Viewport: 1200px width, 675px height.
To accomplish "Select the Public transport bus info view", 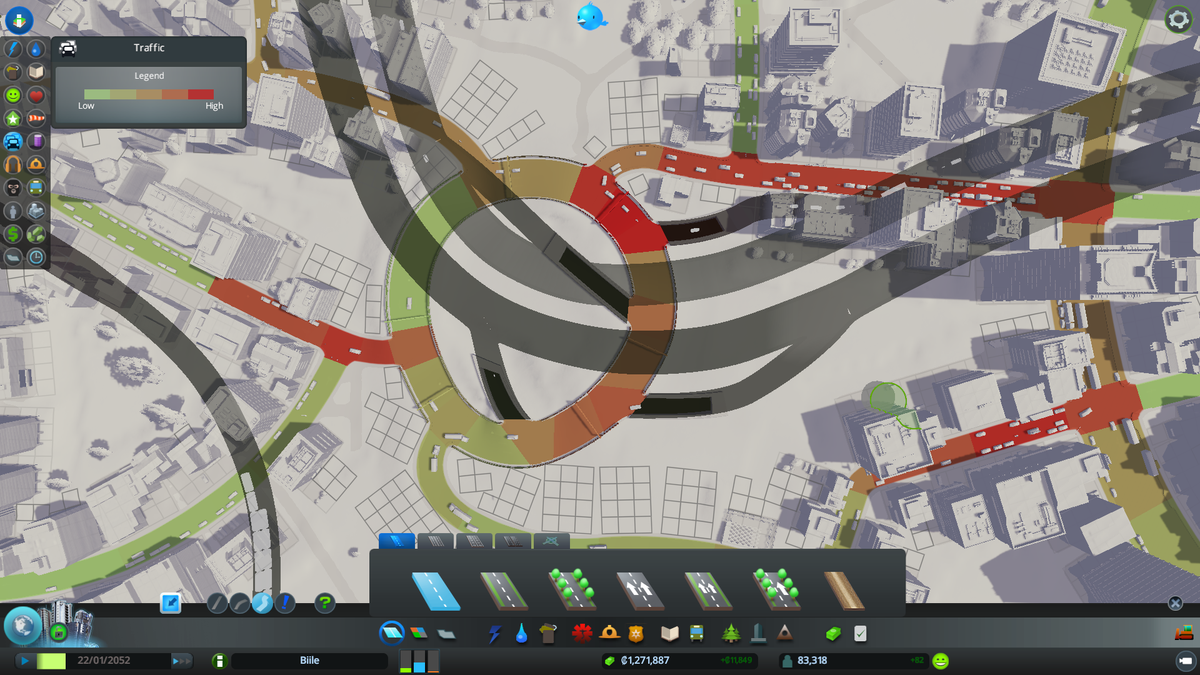I will pyautogui.click(x=36, y=187).
